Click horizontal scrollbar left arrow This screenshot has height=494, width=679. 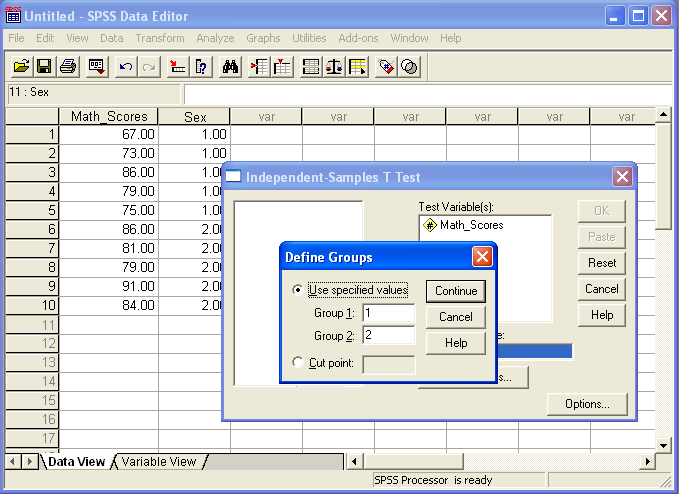[x=354, y=462]
